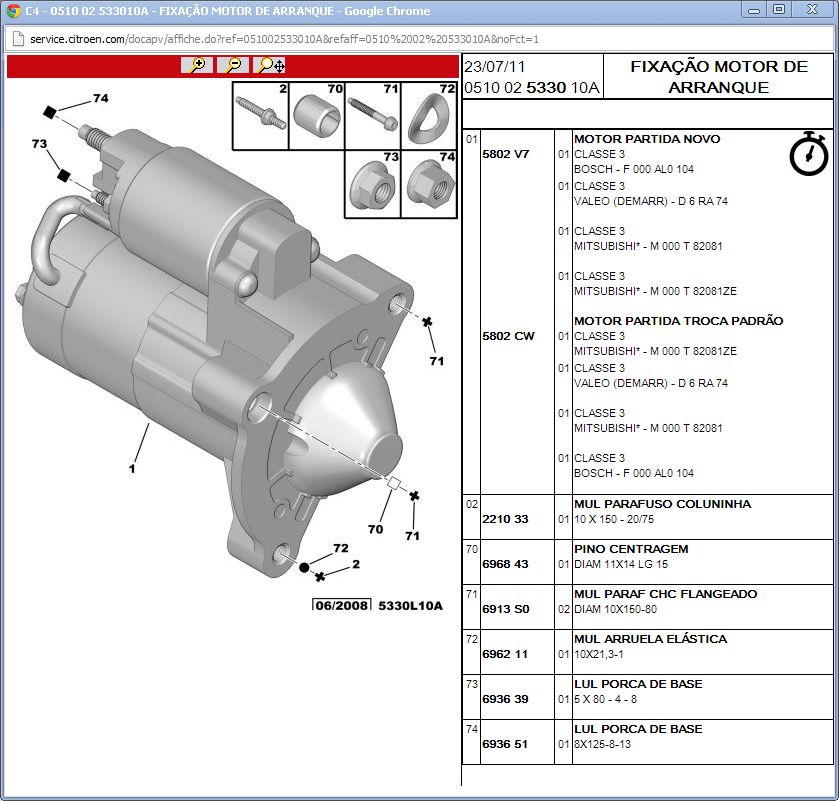839x801 pixels.
Task: Select callout 74 on the diagram
Action: click(x=101, y=98)
